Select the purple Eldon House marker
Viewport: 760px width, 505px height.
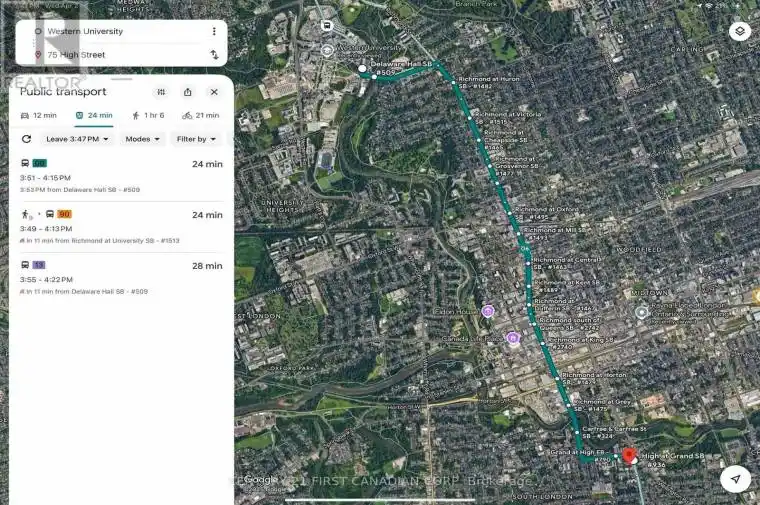click(x=488, y=311)
